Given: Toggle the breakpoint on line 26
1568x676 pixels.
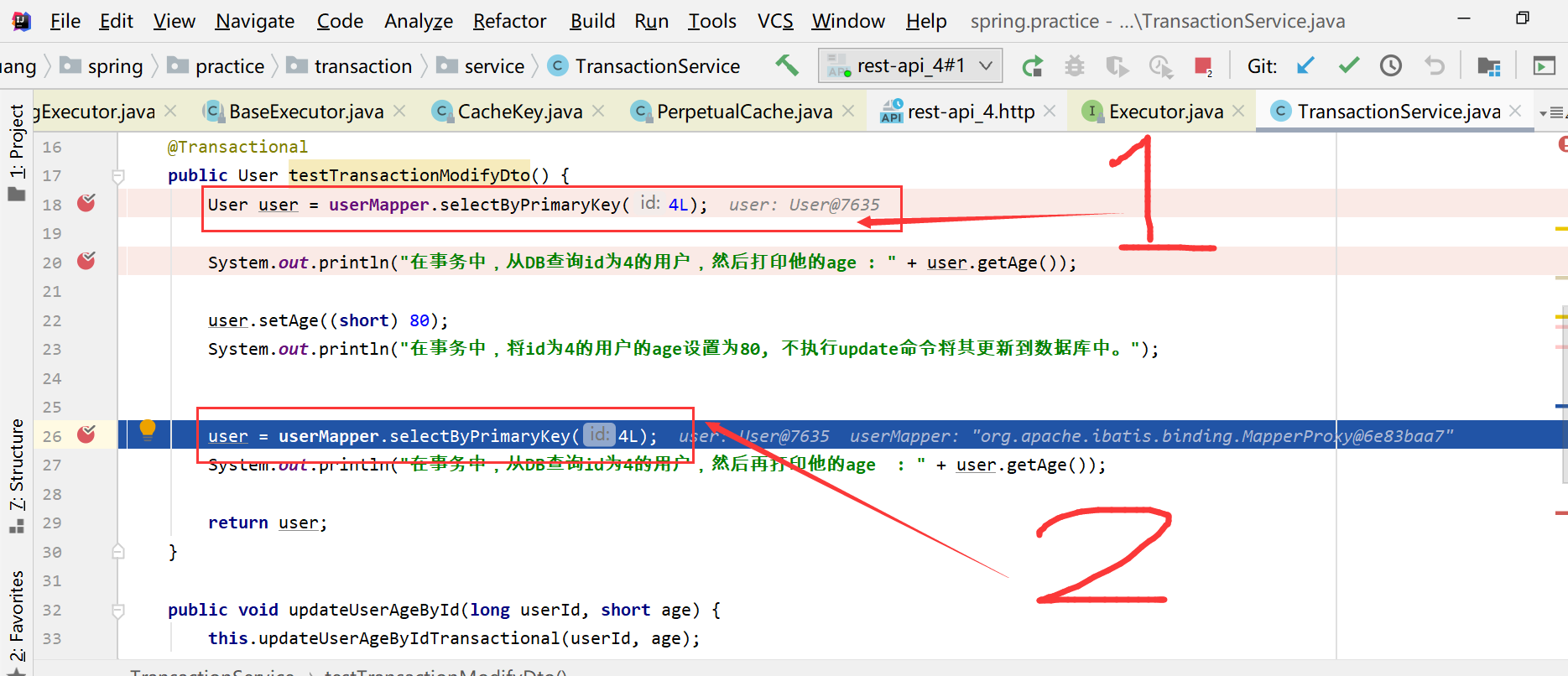Looking at the screenshot, I should click(86, 434).
